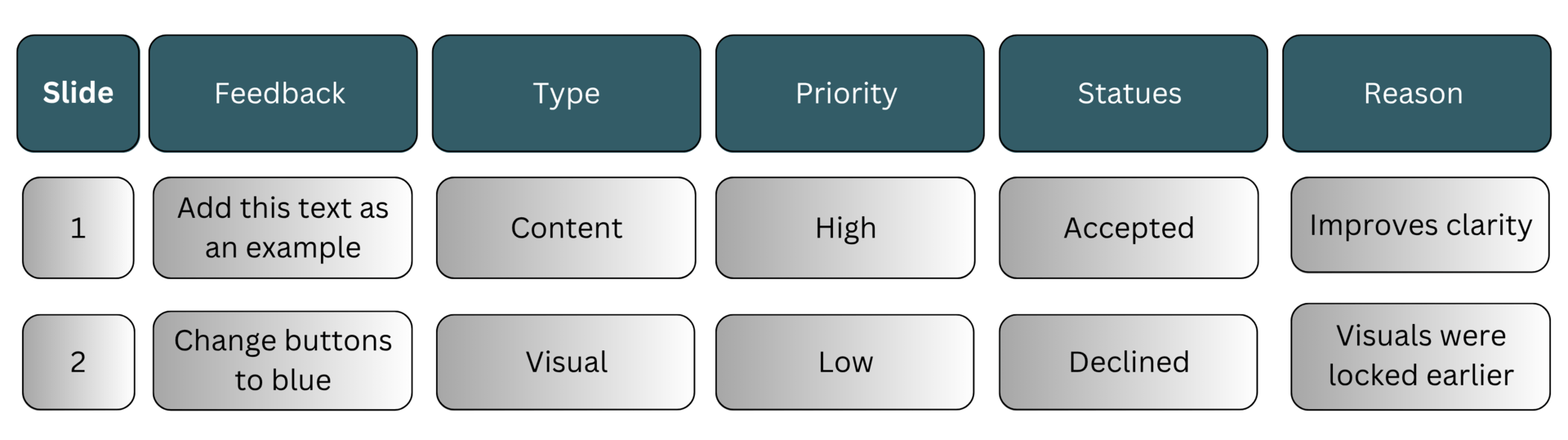Click slide number 2 cell
The image size is (1568, 440).
[78, 362]
